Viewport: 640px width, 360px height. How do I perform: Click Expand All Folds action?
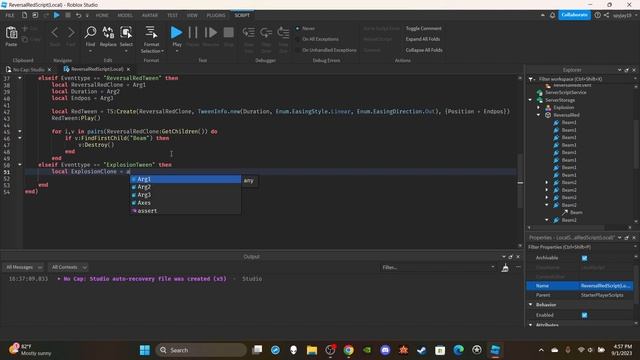click(x=423, y=39)
